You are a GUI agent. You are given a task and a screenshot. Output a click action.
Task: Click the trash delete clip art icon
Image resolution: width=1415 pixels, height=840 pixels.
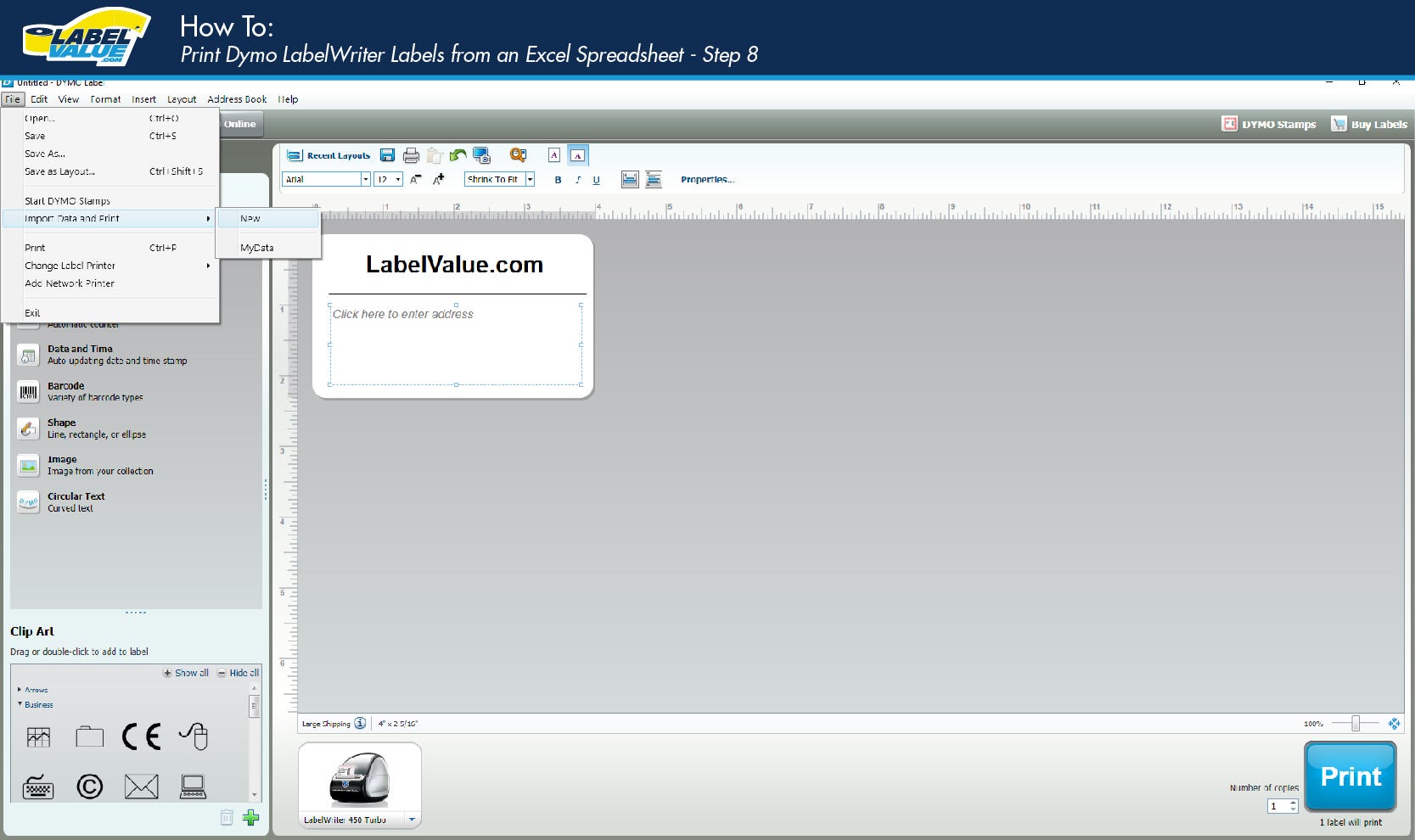[x=227, y=818]
